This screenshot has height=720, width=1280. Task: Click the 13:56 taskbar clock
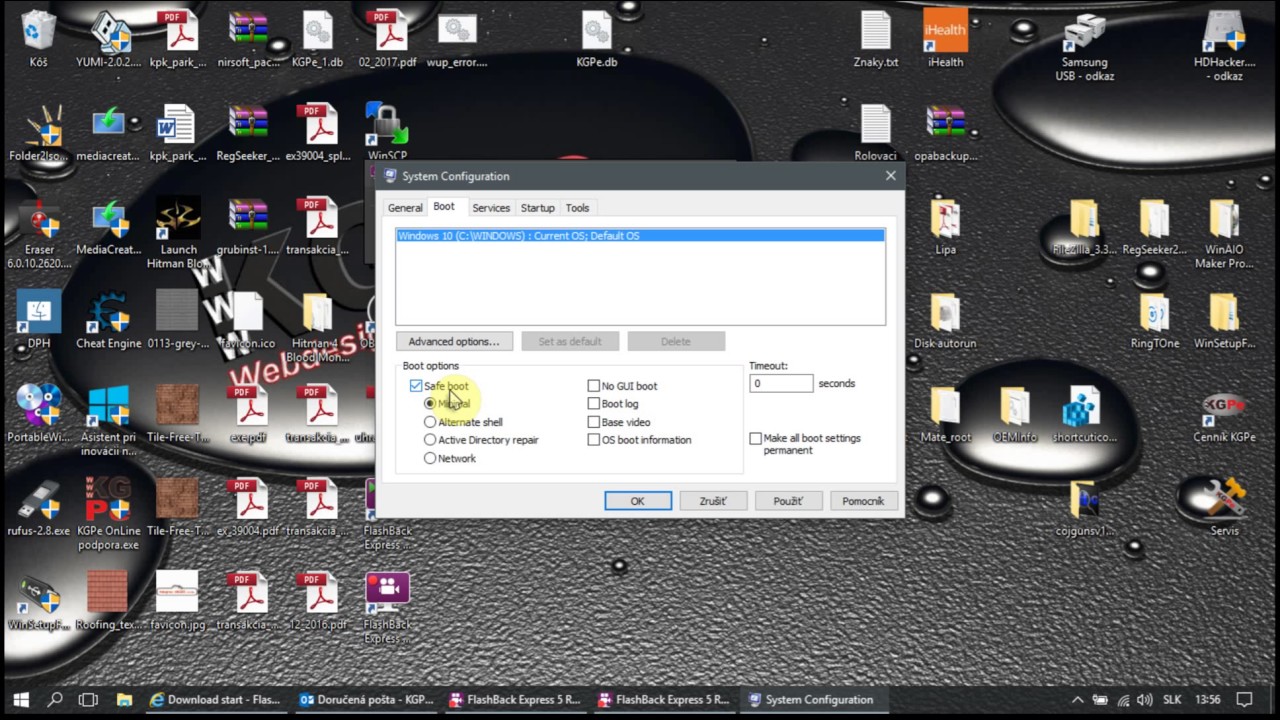click(1207, 700)
